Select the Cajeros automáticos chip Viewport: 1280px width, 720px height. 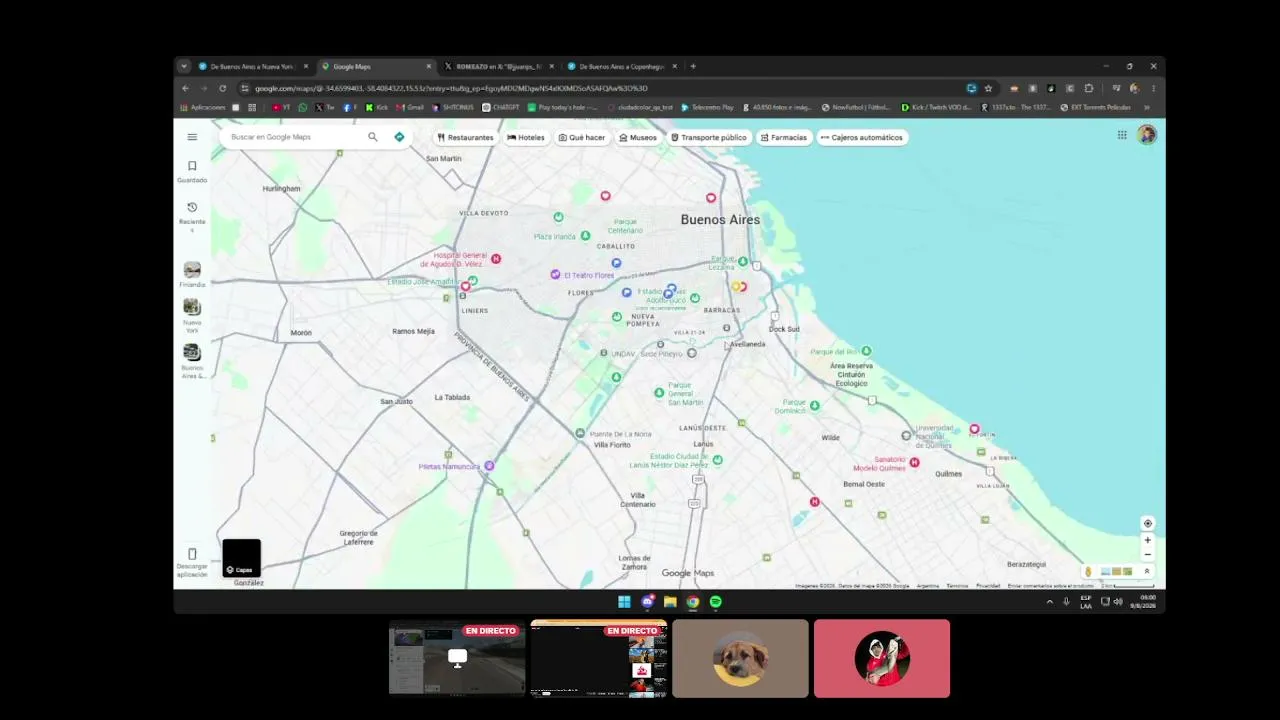pos(861,137)
